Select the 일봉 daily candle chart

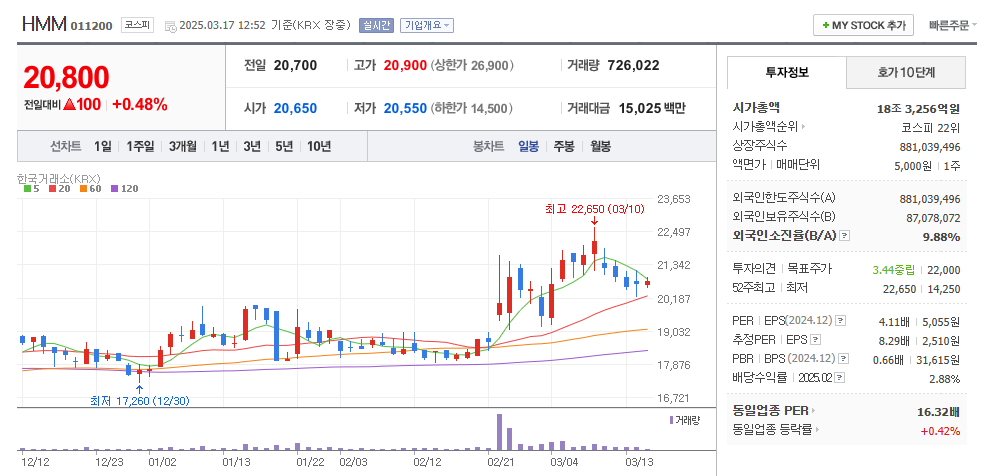tap(529, 147)
